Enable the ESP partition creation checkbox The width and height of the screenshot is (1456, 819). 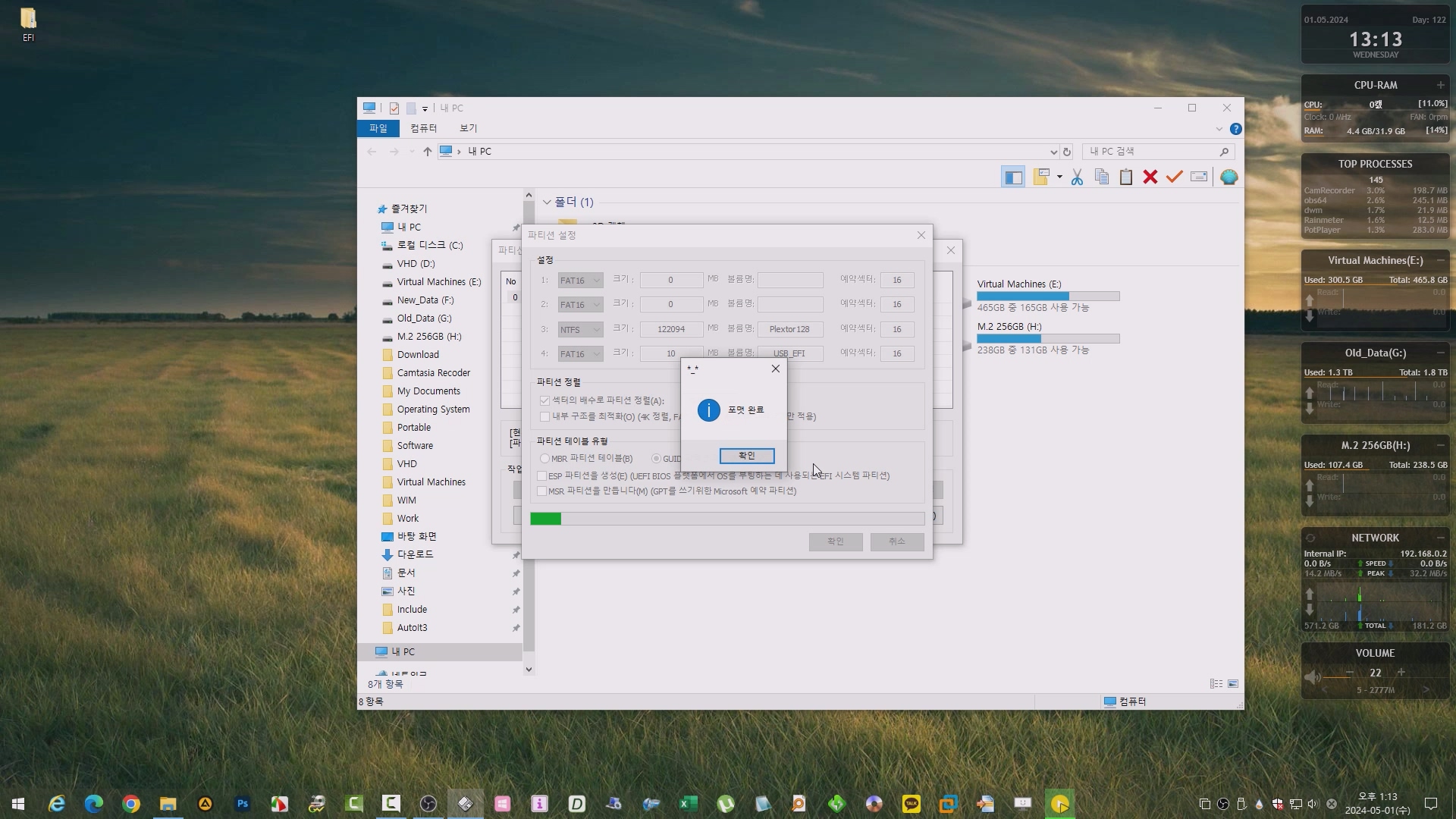click(542, 476)
